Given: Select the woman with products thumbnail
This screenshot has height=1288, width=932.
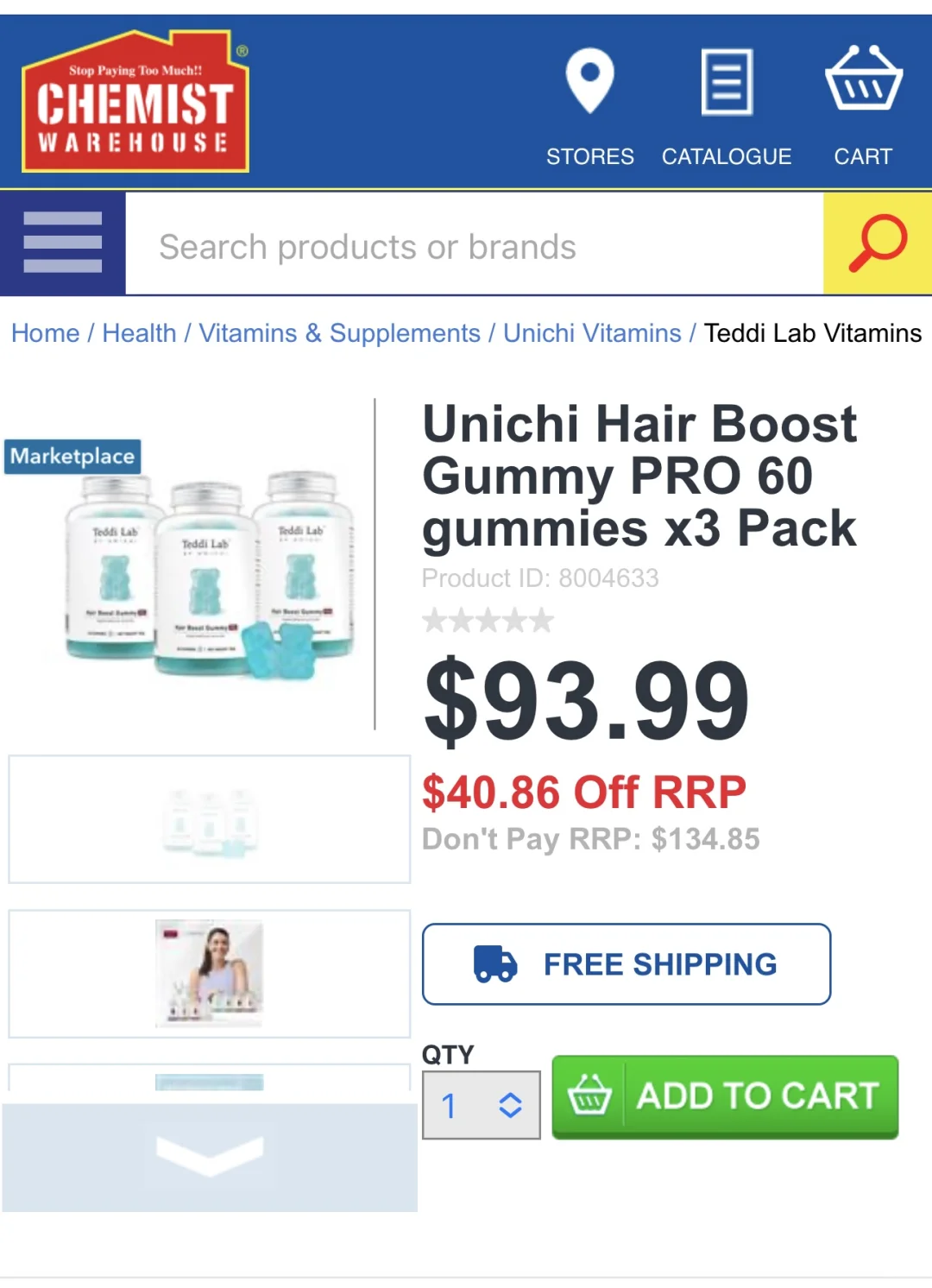Looking at the screenshot, I should [x=210, y=973].
